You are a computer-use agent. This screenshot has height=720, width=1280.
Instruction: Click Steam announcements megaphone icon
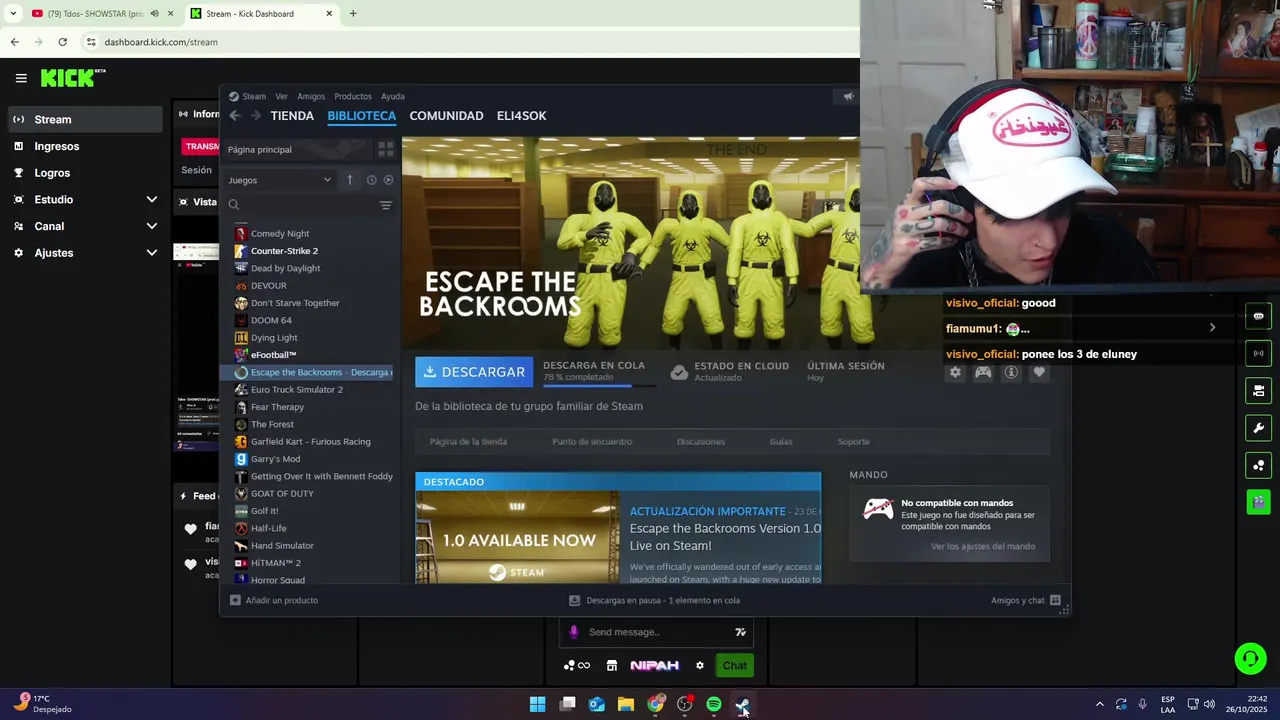[x=848, y=96]
